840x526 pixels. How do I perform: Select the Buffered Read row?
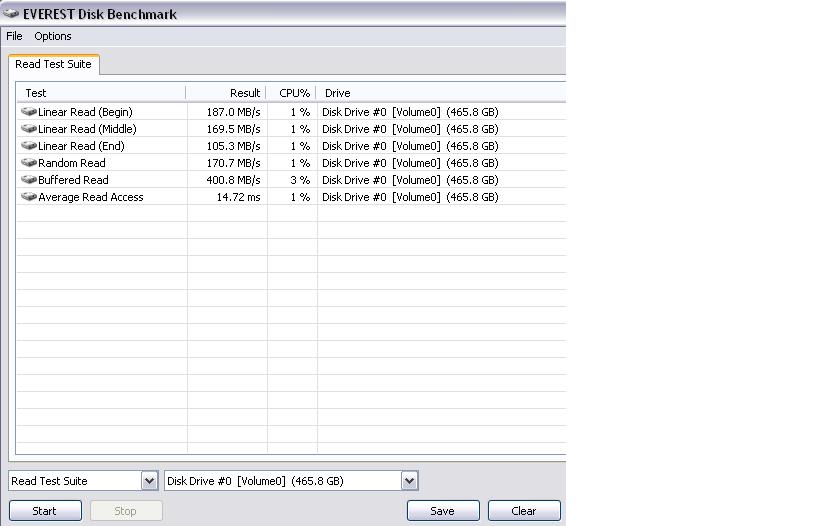click(x=291, y=179)
